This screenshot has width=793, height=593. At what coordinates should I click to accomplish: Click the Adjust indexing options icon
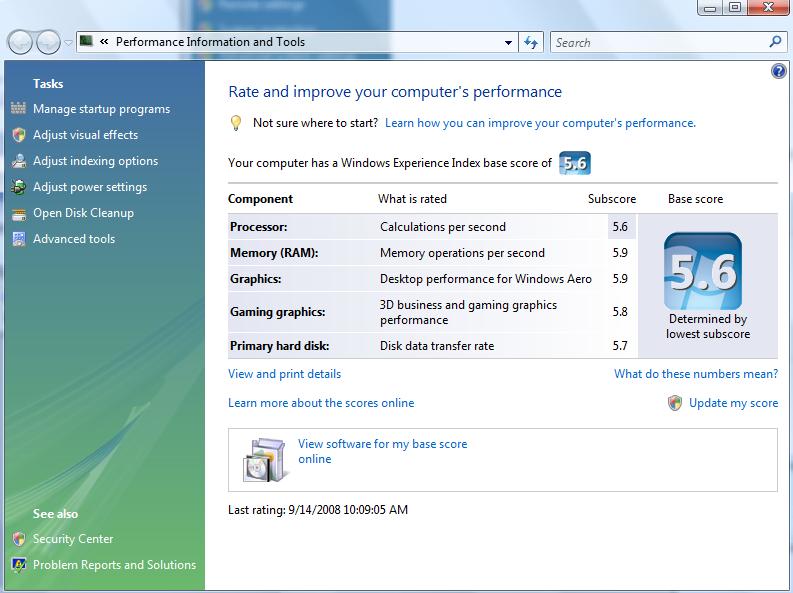pyautogui.click(x=19, y=161)
